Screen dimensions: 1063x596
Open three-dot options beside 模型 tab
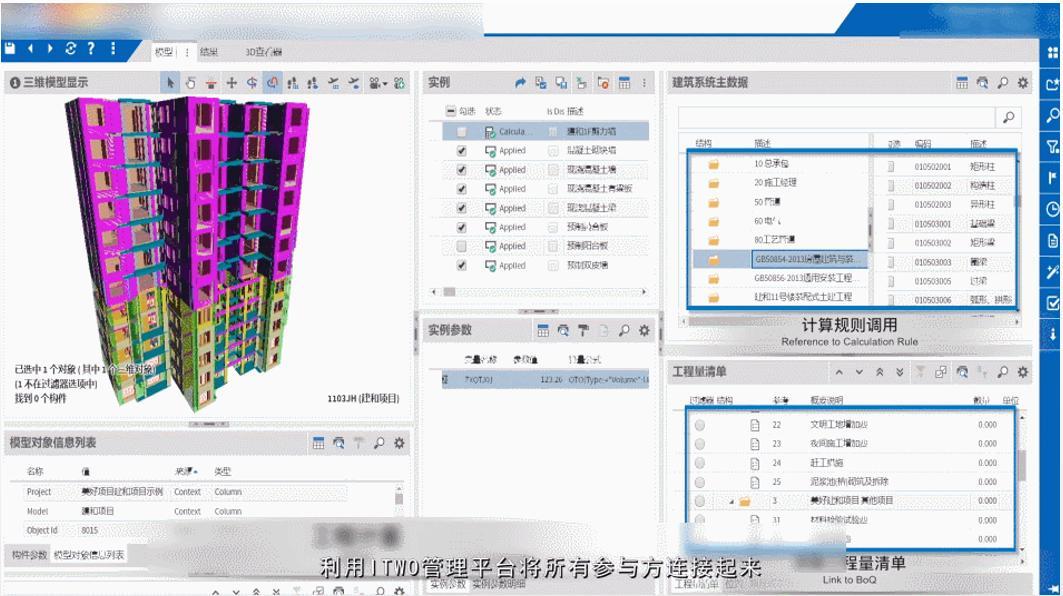click(x=187, y=52)
